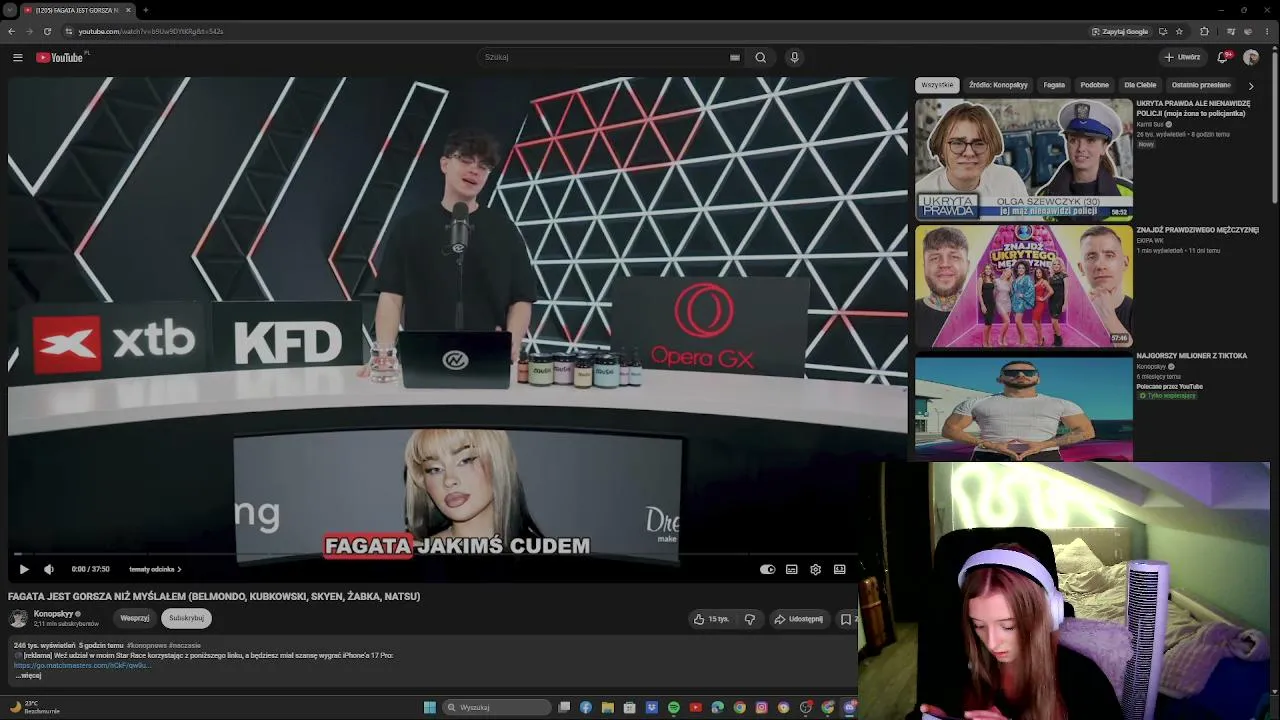Expand description with ...więcej
1280x720 pixels.
[x=28, y=675]
